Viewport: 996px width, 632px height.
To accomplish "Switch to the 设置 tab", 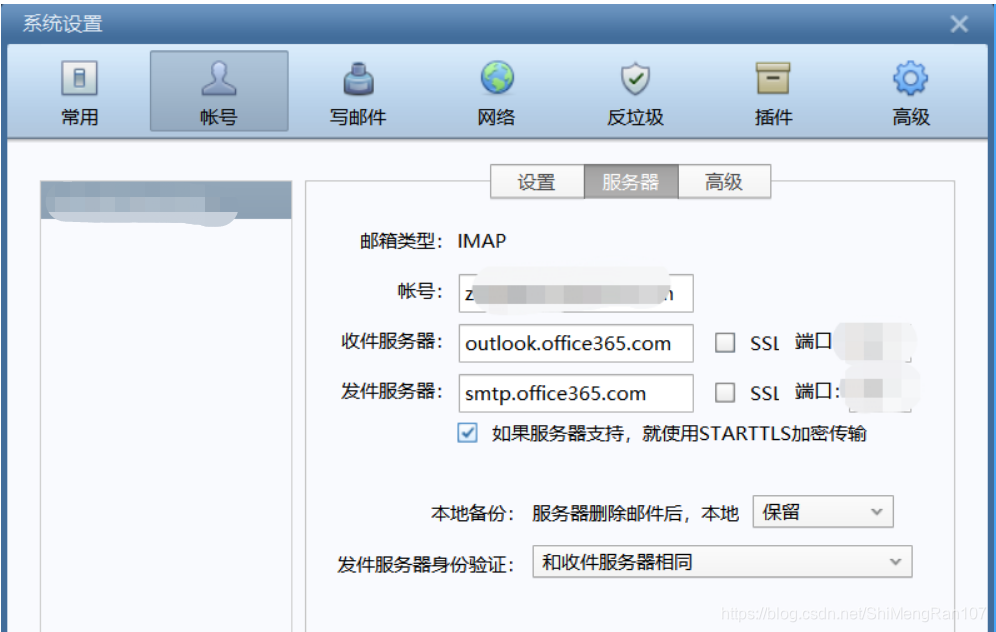I will [537, 182].
